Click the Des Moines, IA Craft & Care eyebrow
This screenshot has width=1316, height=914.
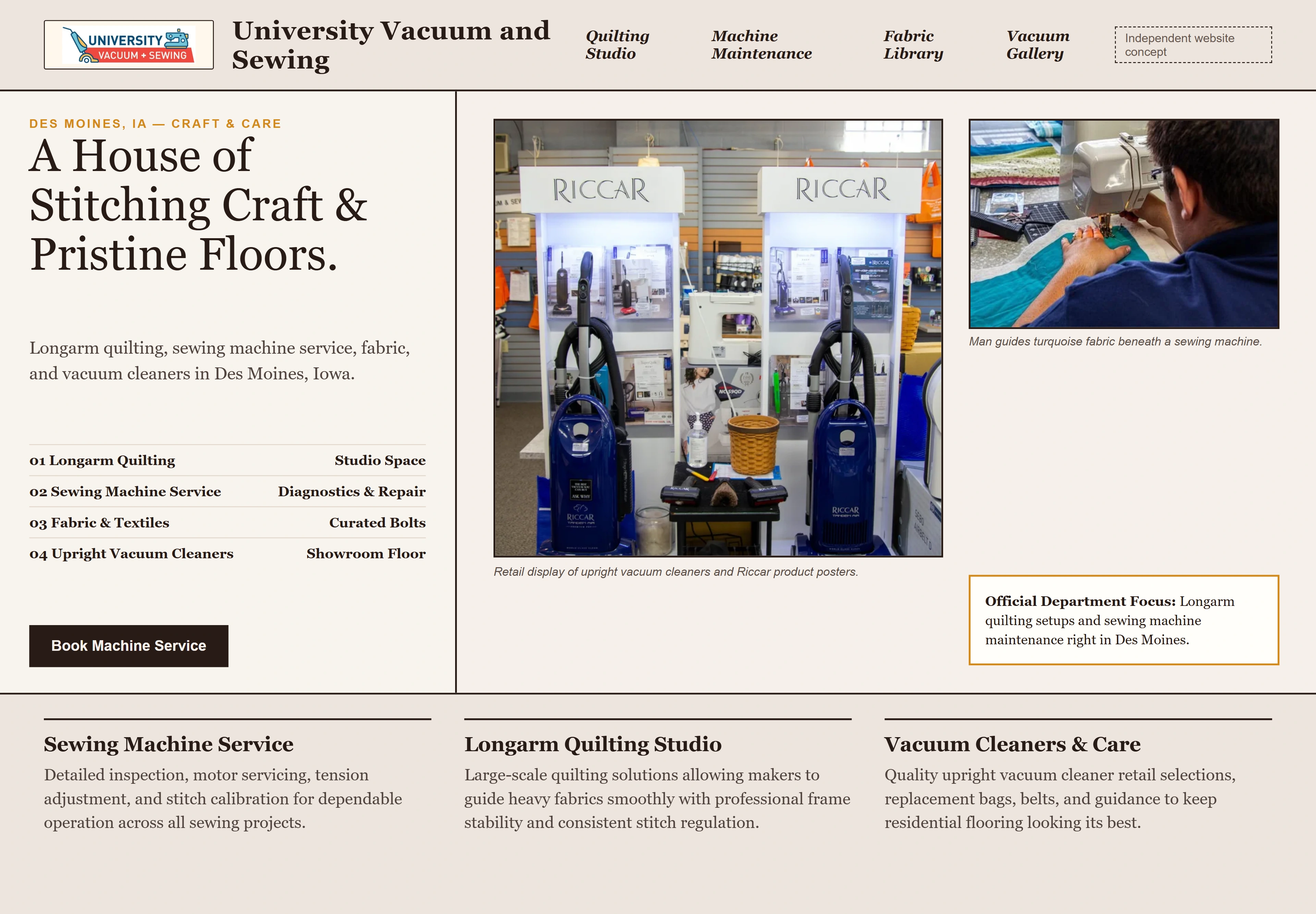click(x=155, y=124)
